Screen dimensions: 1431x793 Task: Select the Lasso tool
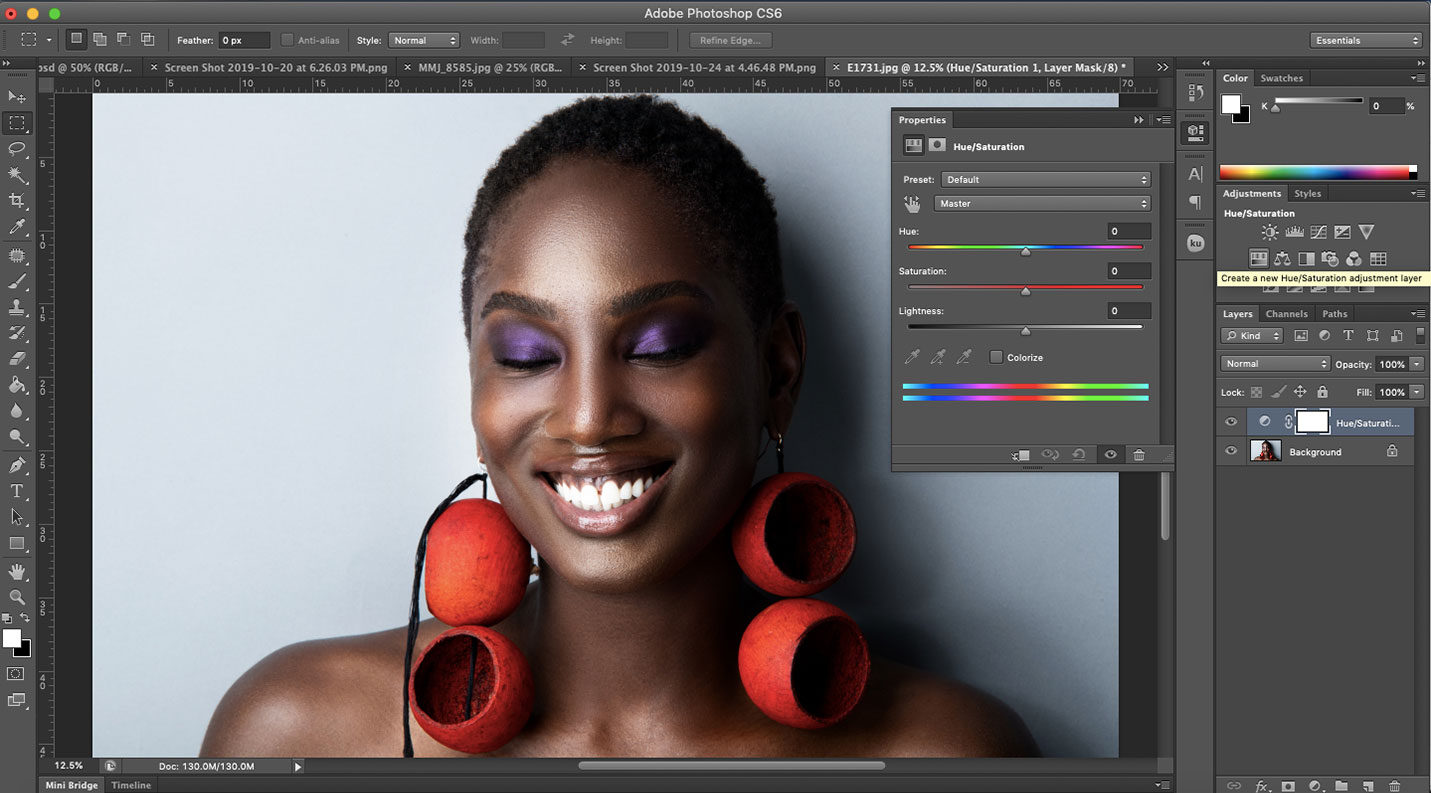(x=17, y=149)
